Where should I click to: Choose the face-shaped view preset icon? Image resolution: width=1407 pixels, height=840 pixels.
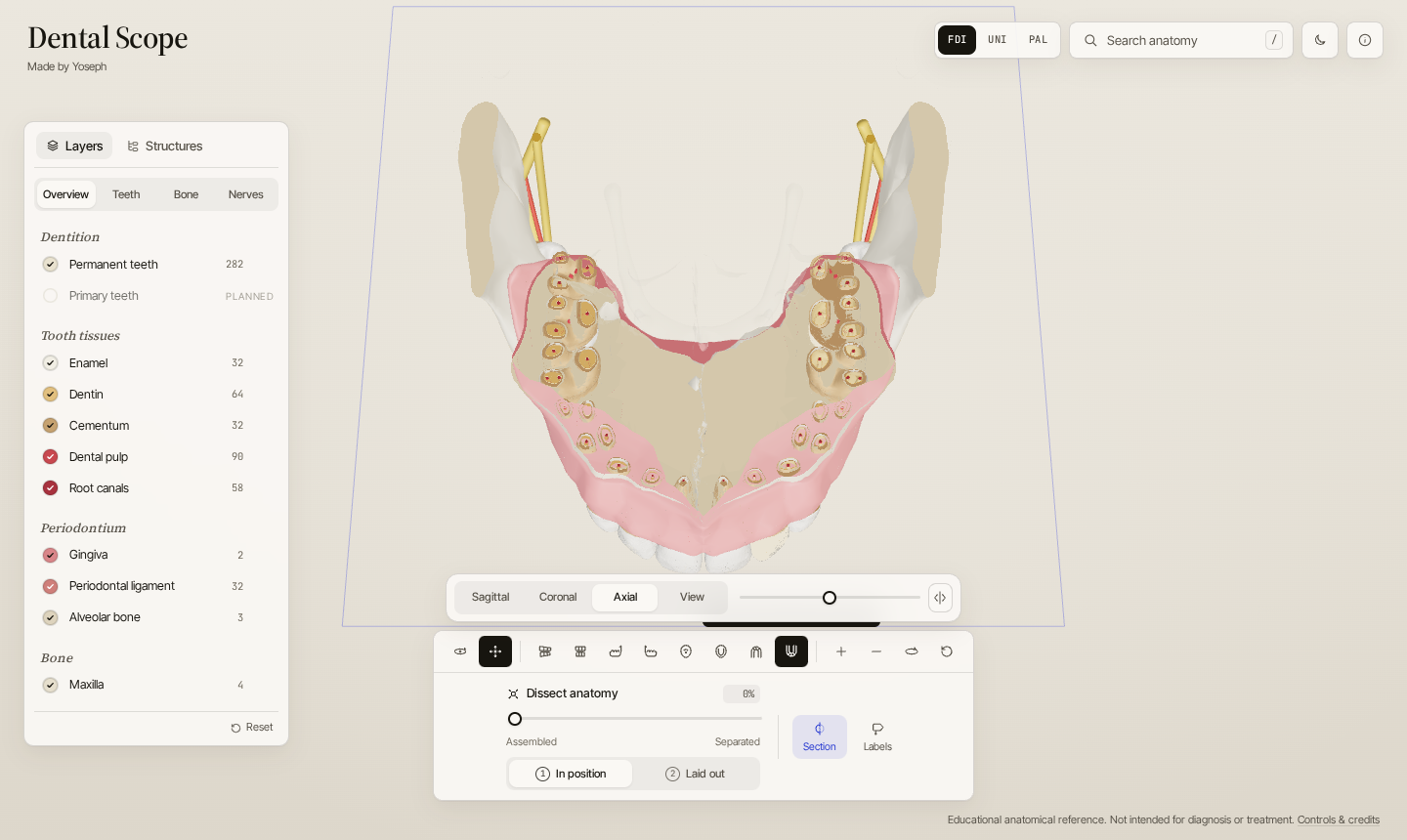click(x=686, y=651)
